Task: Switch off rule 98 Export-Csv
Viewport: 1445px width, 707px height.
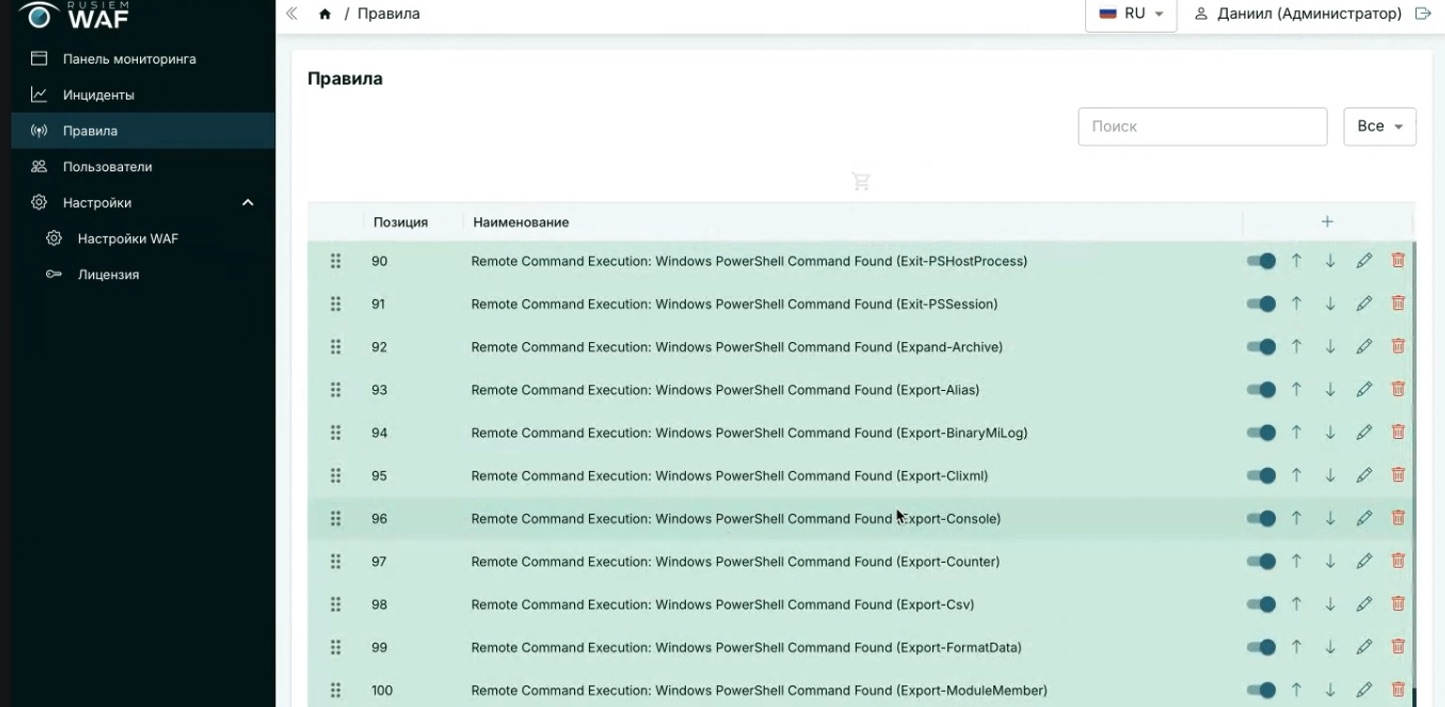Action: click(1261, 605)
